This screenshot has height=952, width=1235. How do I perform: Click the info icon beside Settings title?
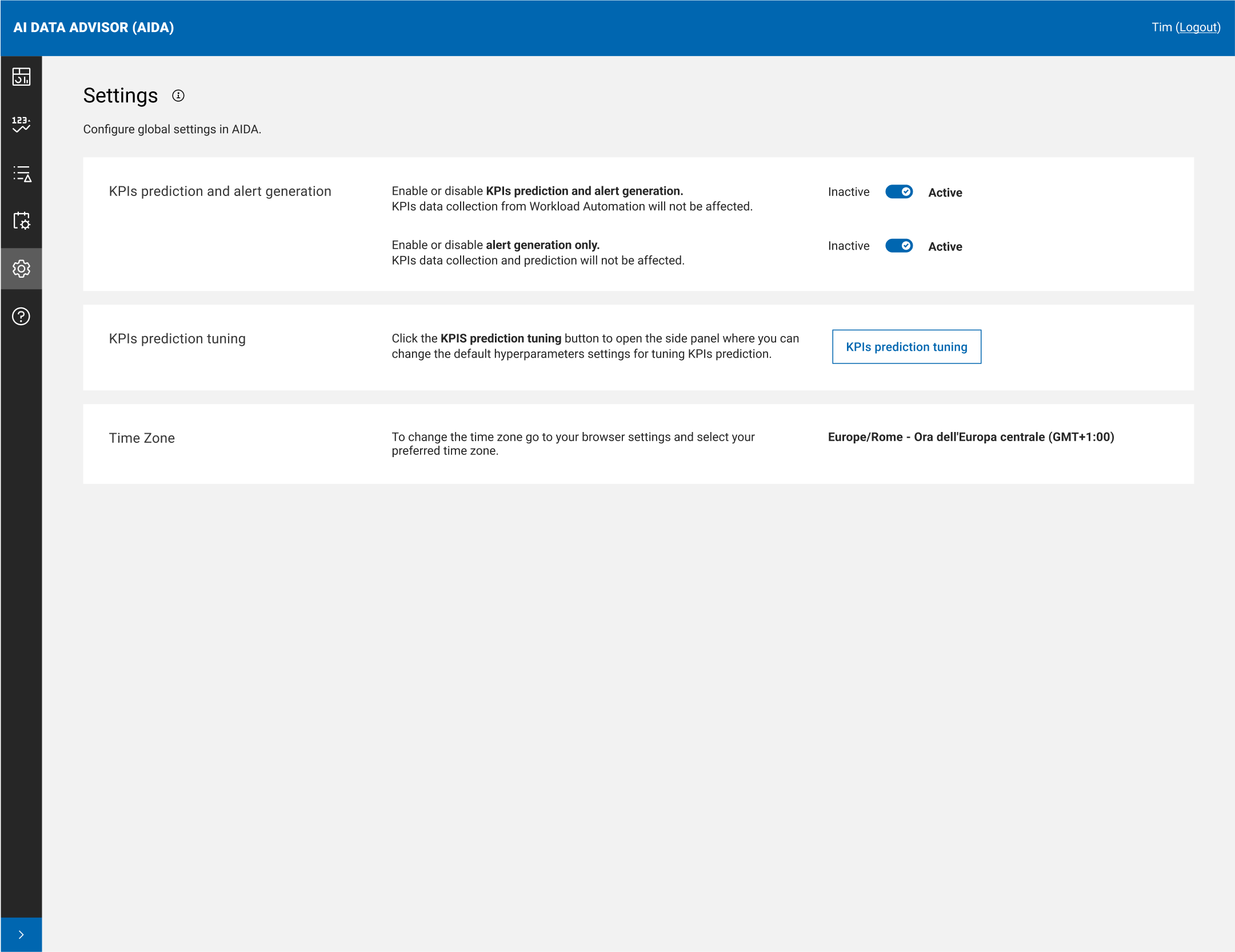(x=178, y=95)
